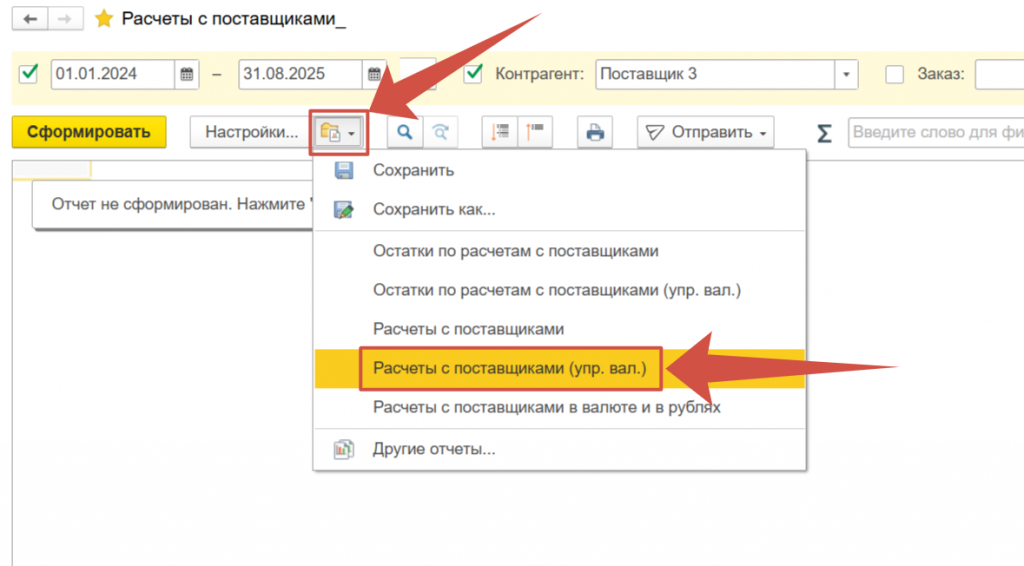
Task: Open Настройки... button
Action: click(251, 132)
